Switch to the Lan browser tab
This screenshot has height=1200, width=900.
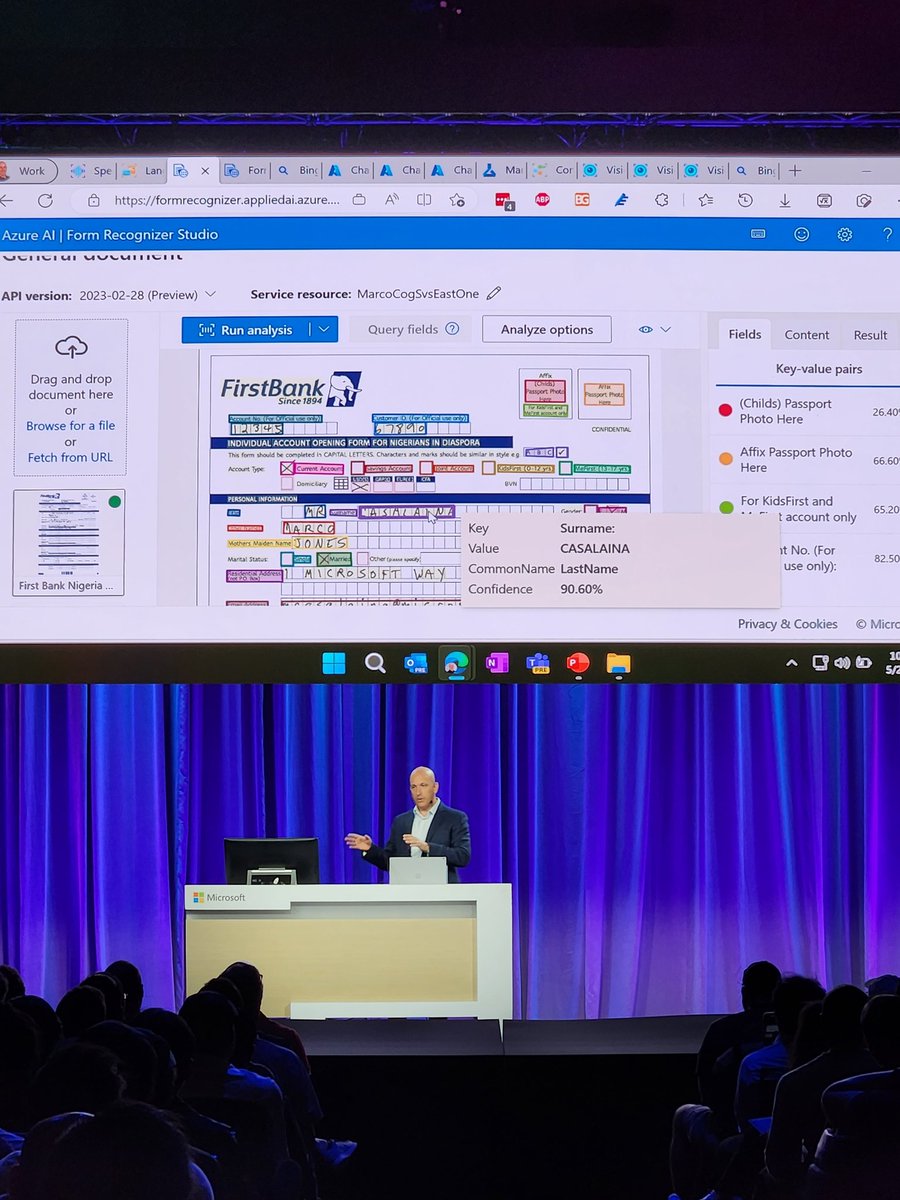coord(141,170)
